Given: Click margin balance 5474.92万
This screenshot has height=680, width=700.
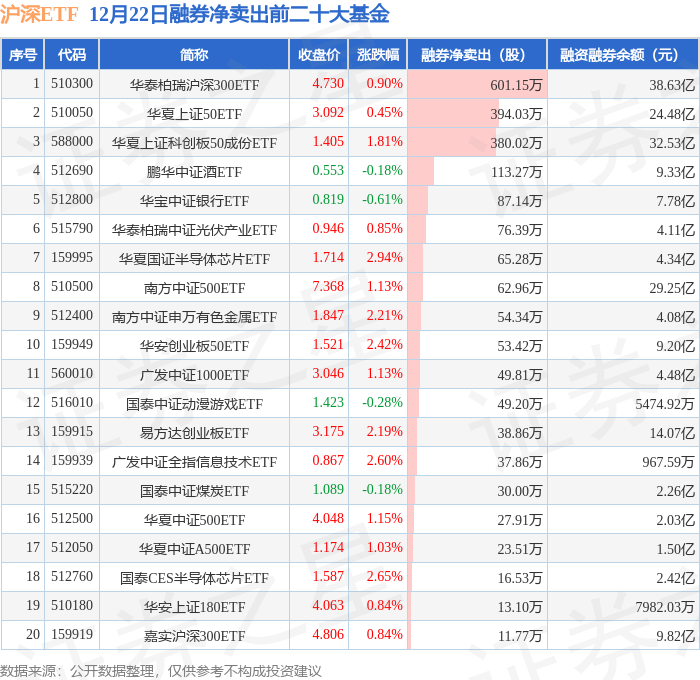Looking at the screenshot, I should click(665, 404).
